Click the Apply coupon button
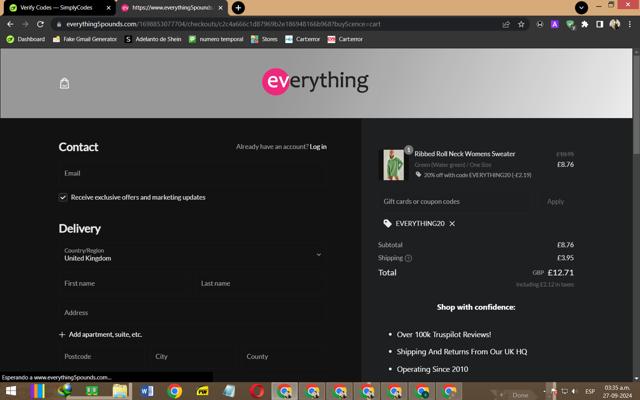The height and width of the screenshot is (400, 640). [x=556, y=202]
